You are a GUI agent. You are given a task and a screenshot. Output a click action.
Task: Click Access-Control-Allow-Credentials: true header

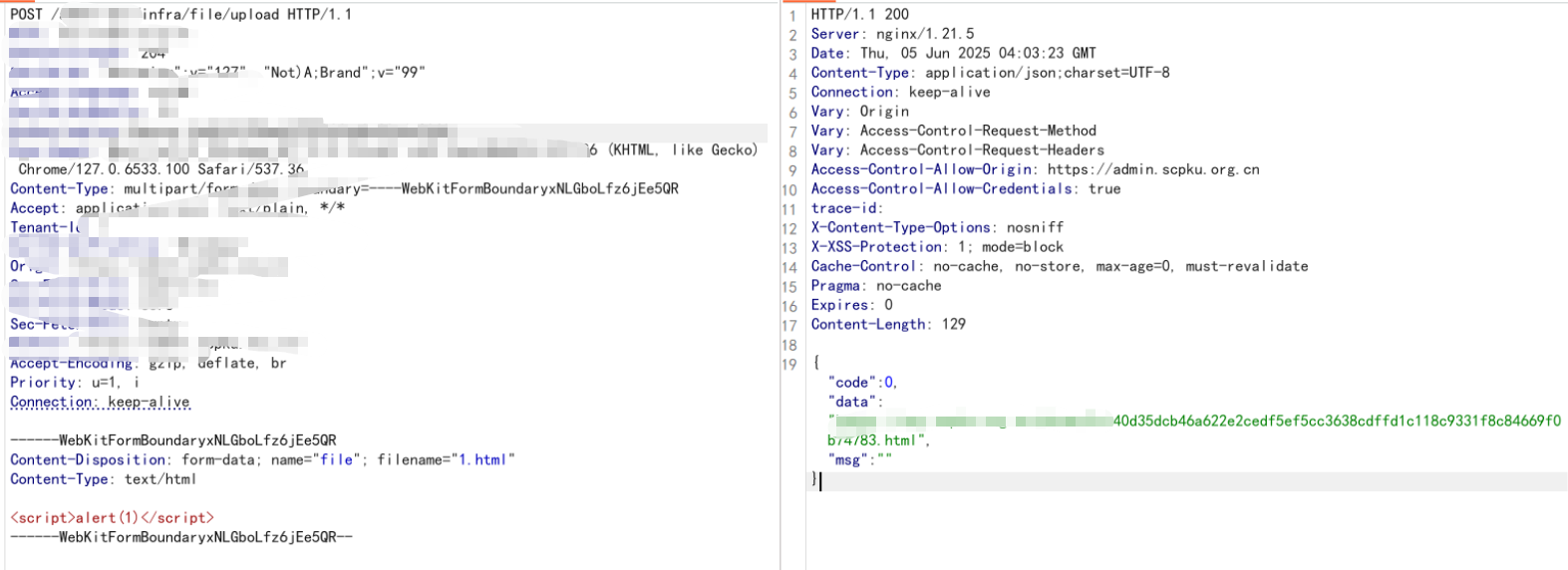click(x=965, y=188)
